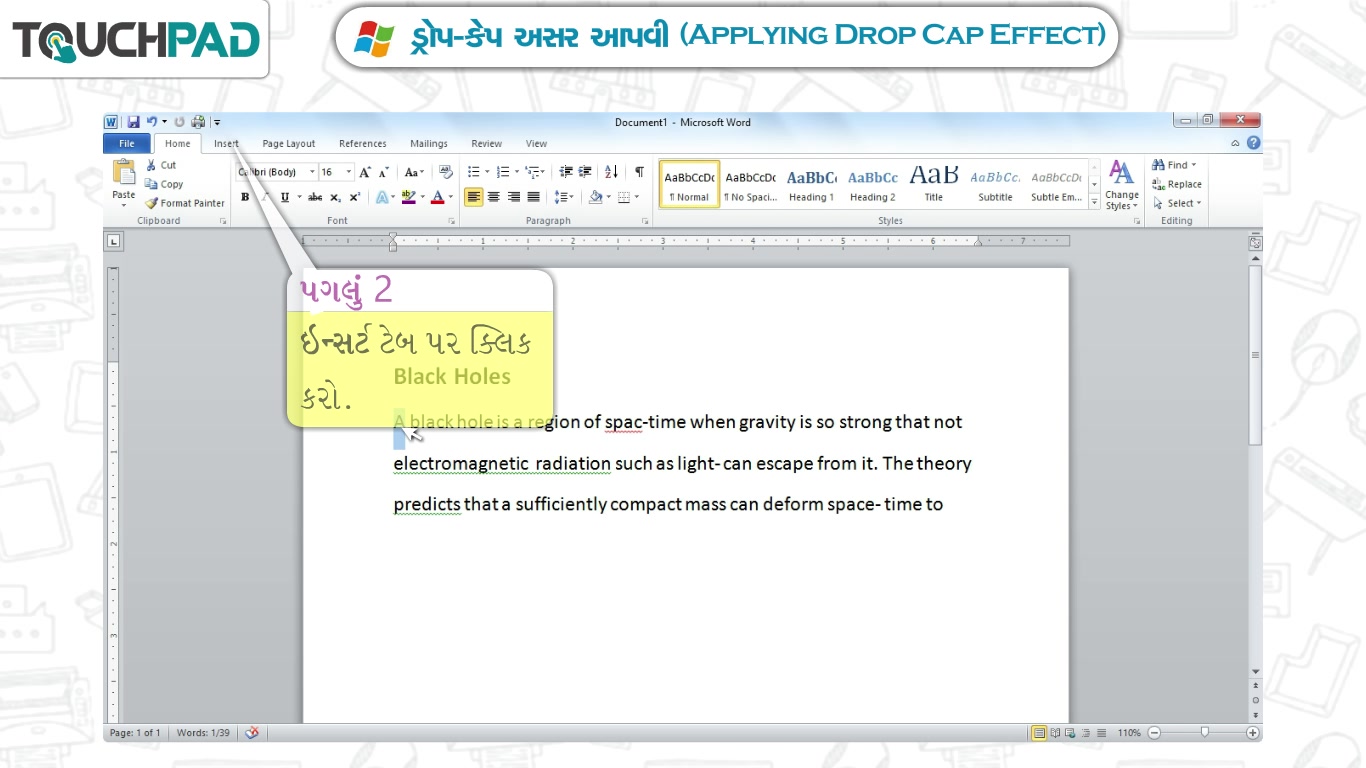Switch to the Mailings tab

[428, 143]
